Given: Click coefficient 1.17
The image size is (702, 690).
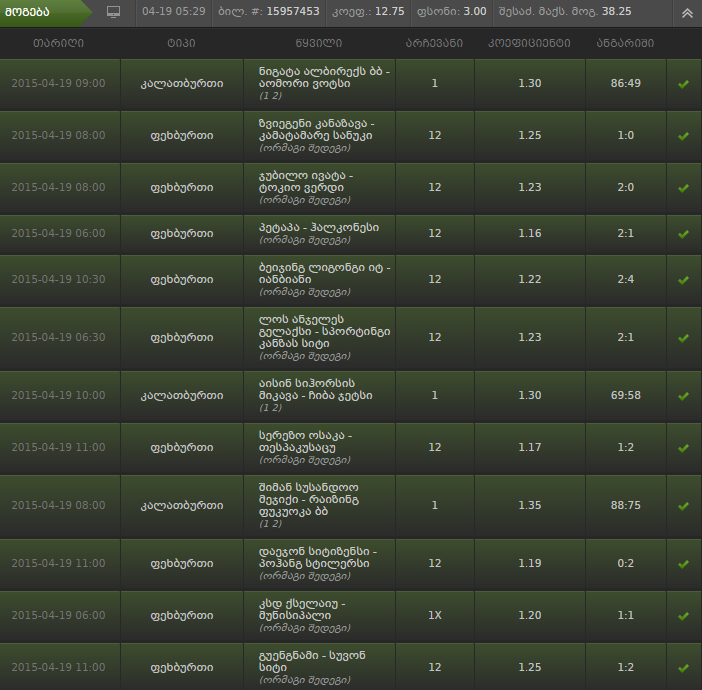Looking at the screenshot, I should [x=530, y=447].
